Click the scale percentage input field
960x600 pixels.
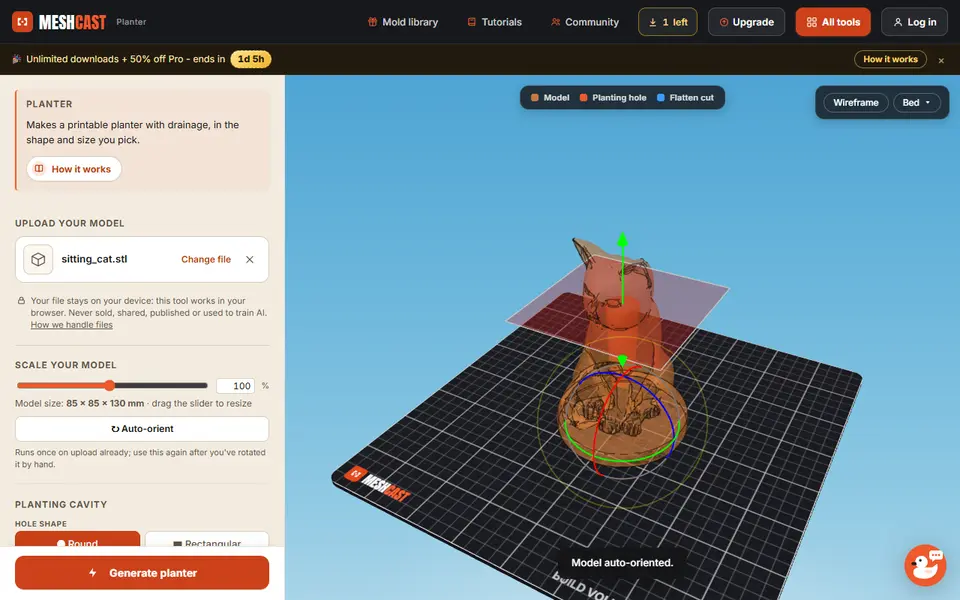pyautogui.click(x=235, y=386)
